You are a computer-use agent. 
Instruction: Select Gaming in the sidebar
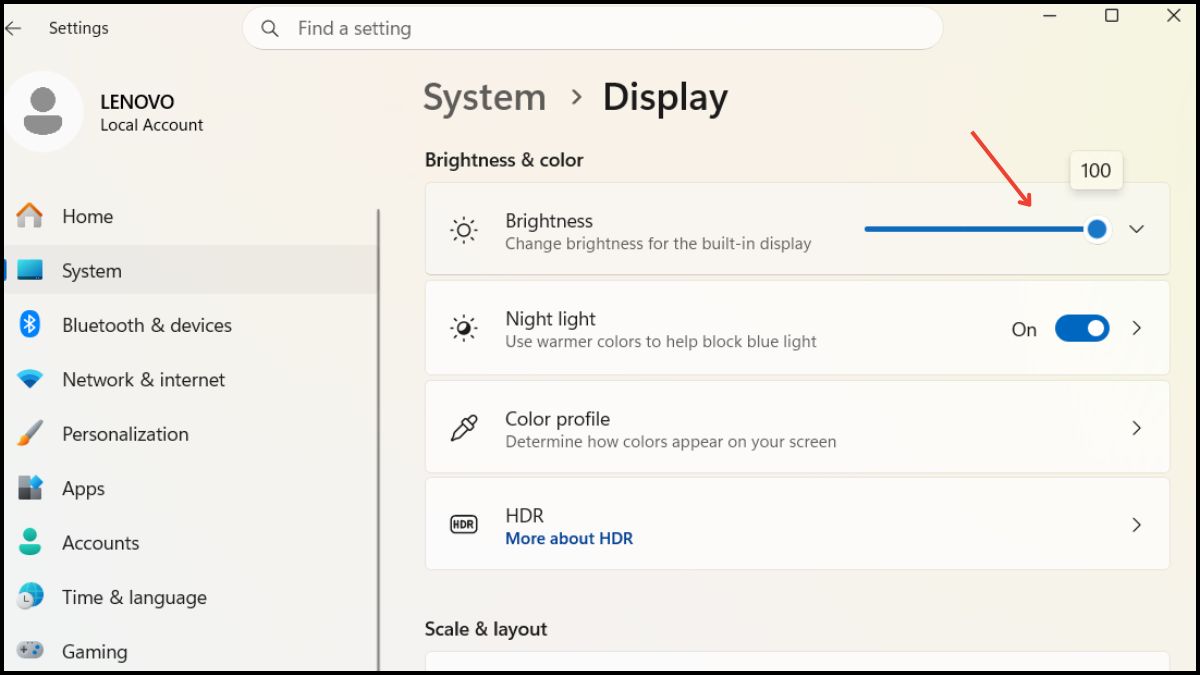pyautogui.click(x=191, y=651)
